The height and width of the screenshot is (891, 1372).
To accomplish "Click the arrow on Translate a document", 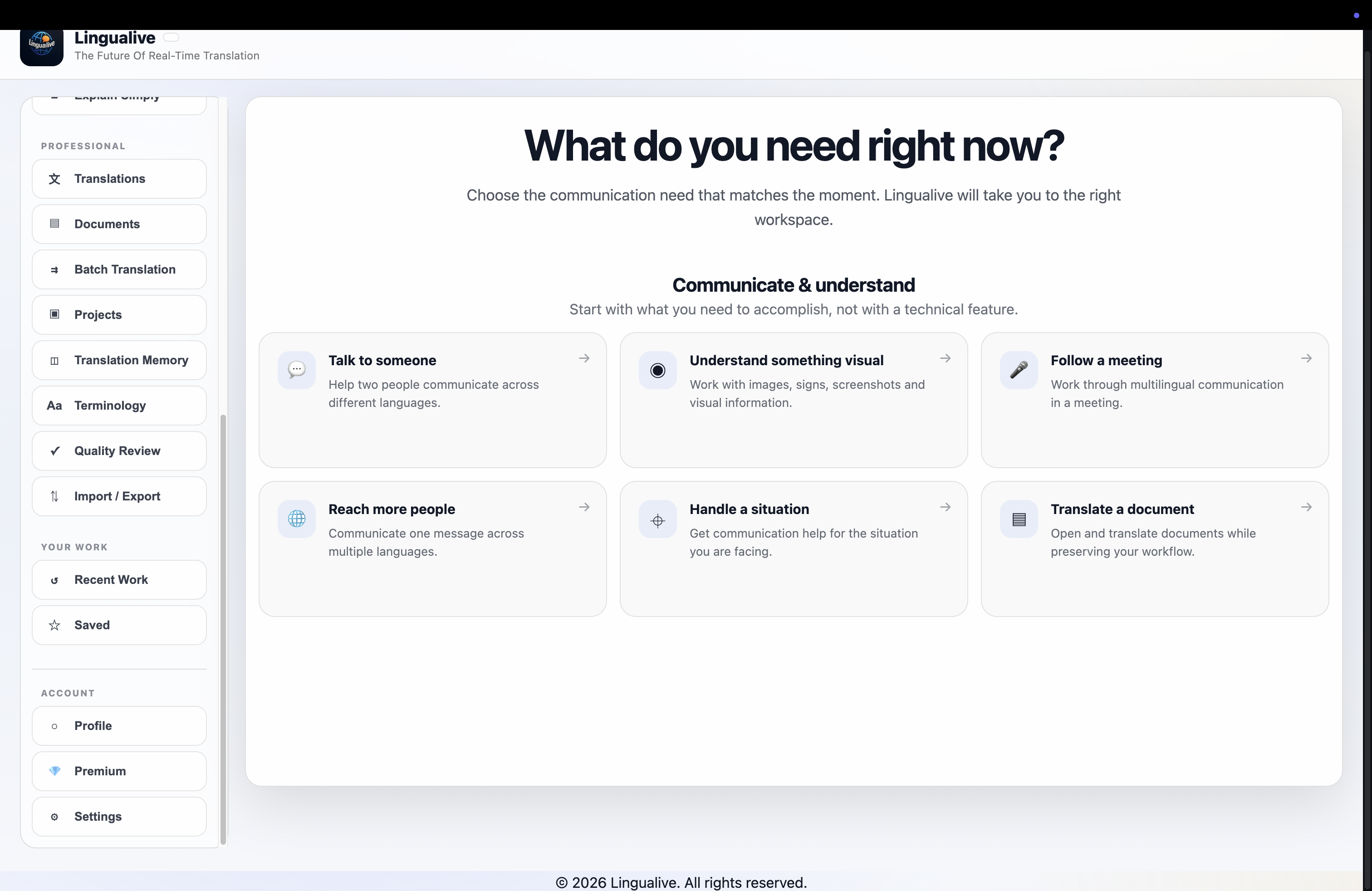I will 1306,507.
